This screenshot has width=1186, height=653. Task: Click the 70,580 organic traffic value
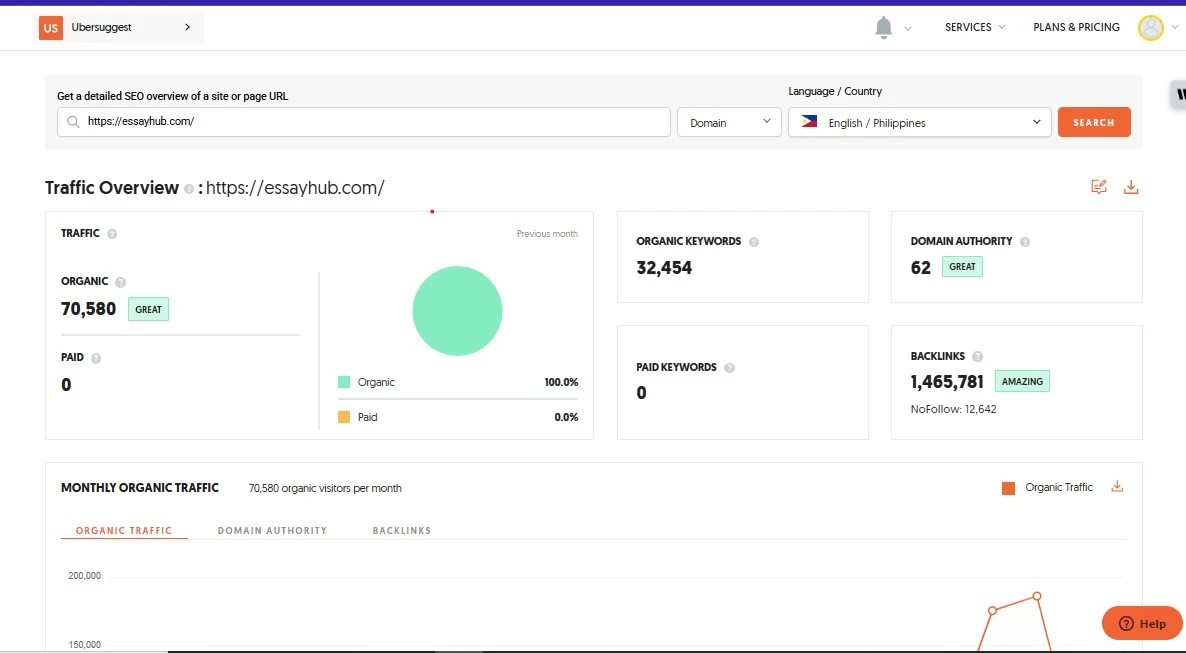click(x=88, y=309)
